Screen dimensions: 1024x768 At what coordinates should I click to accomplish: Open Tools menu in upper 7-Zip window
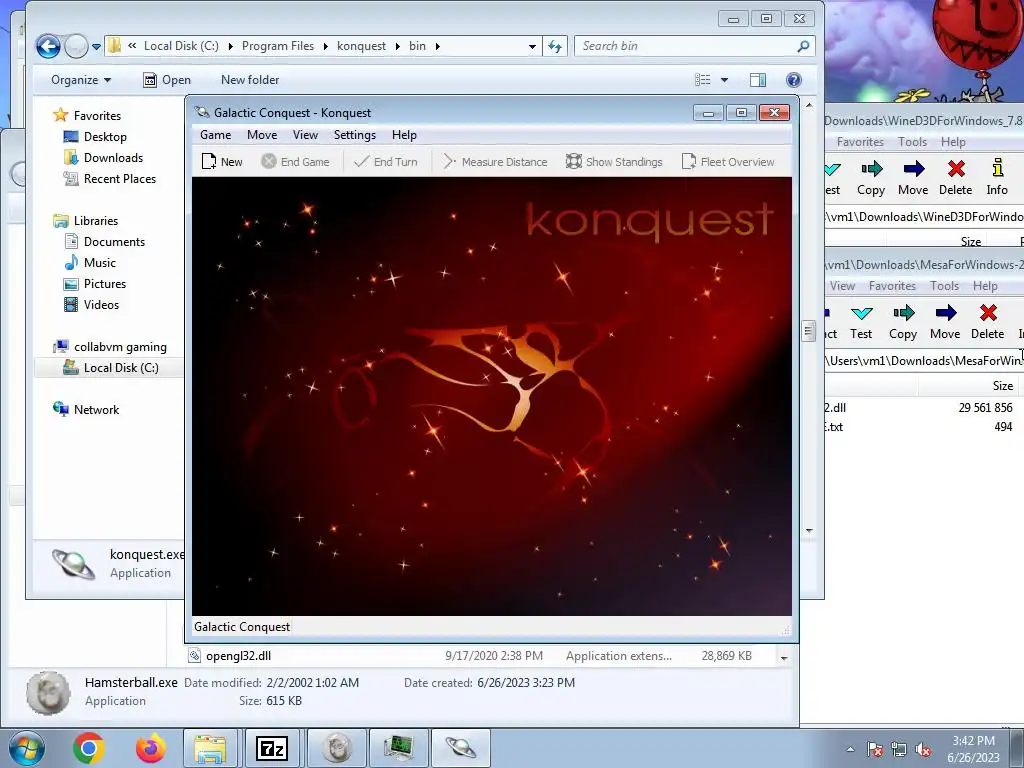[x=912, y=142]
